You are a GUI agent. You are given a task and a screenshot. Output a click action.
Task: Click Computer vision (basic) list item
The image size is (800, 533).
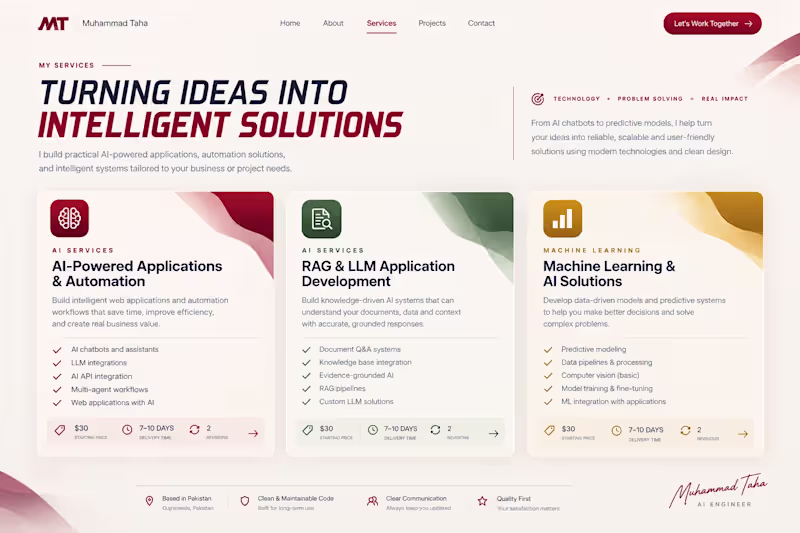pyautogui.click(x=600, y=375)
